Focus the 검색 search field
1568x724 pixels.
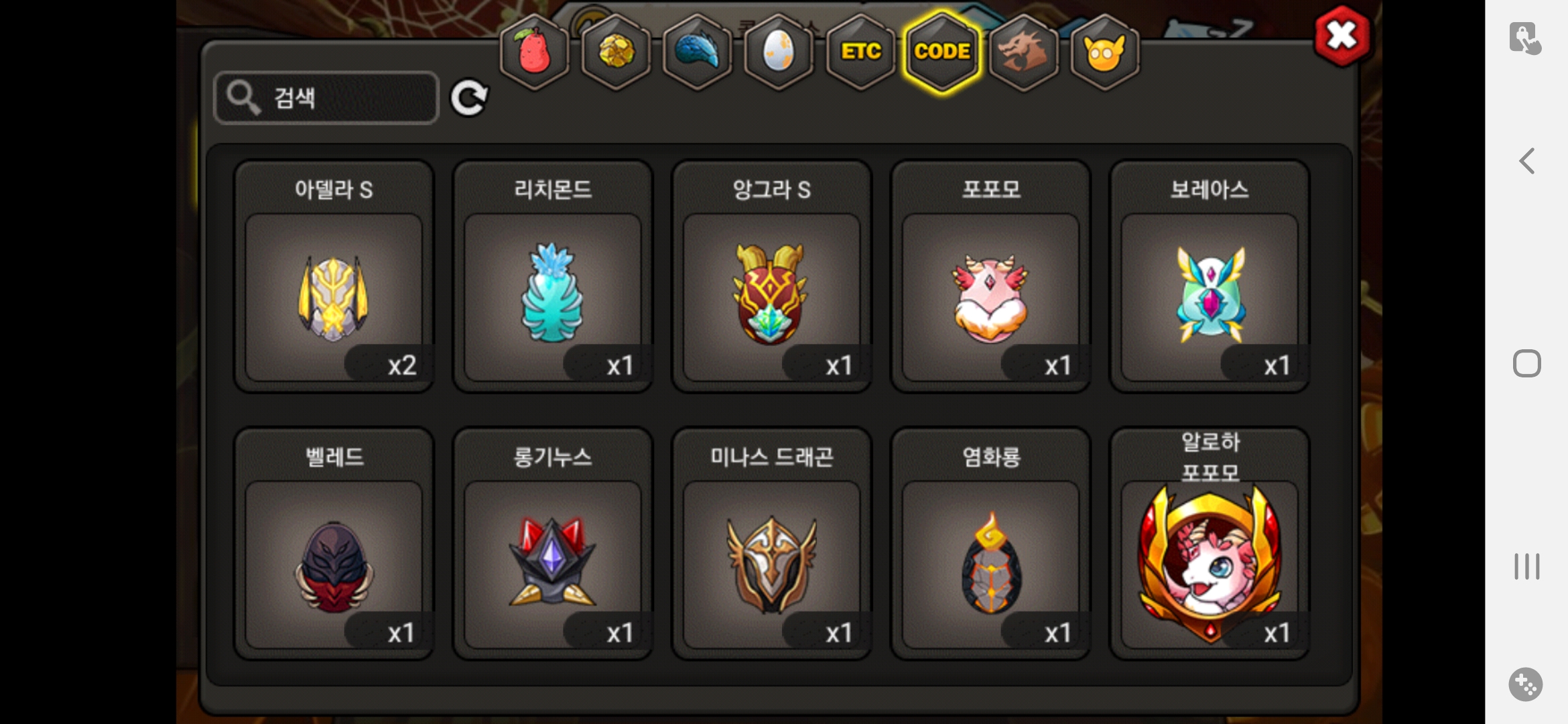point(326,98)
